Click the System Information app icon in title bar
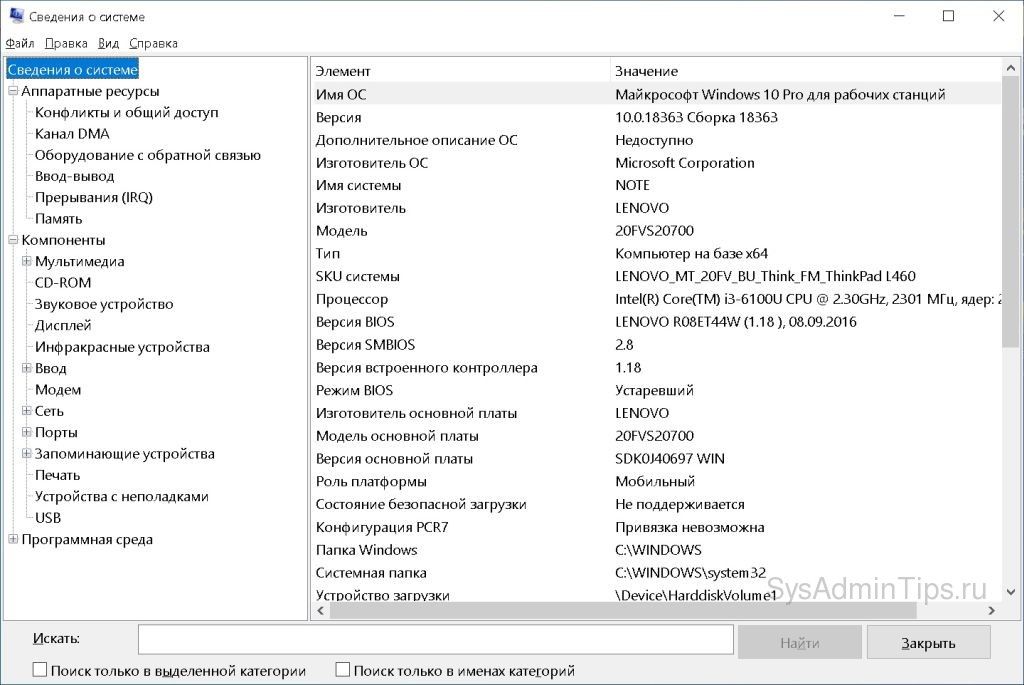Viewport: 1024px width, 685px height. coord(15,16)
